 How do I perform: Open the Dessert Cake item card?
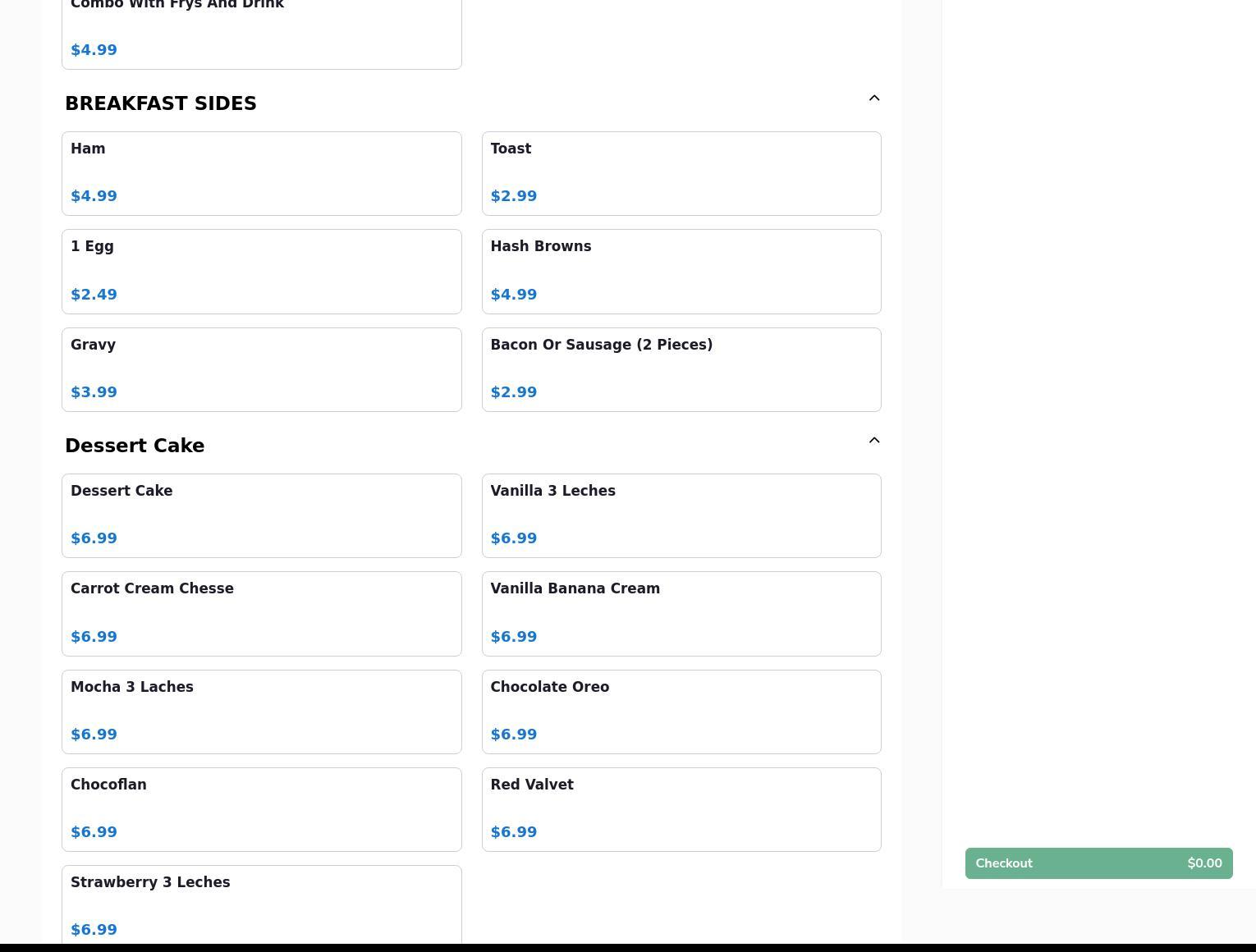(261, 515)
